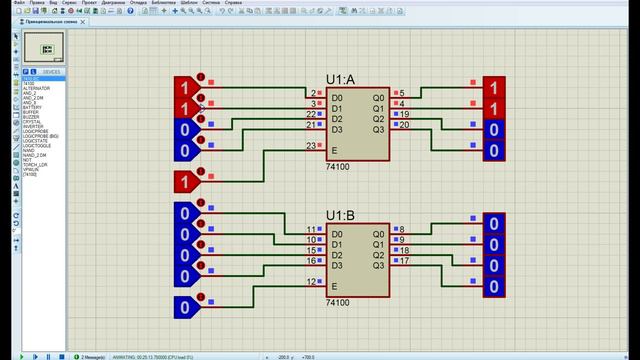Click the logic probe on U1:A Q0

(x=494, y=87)
